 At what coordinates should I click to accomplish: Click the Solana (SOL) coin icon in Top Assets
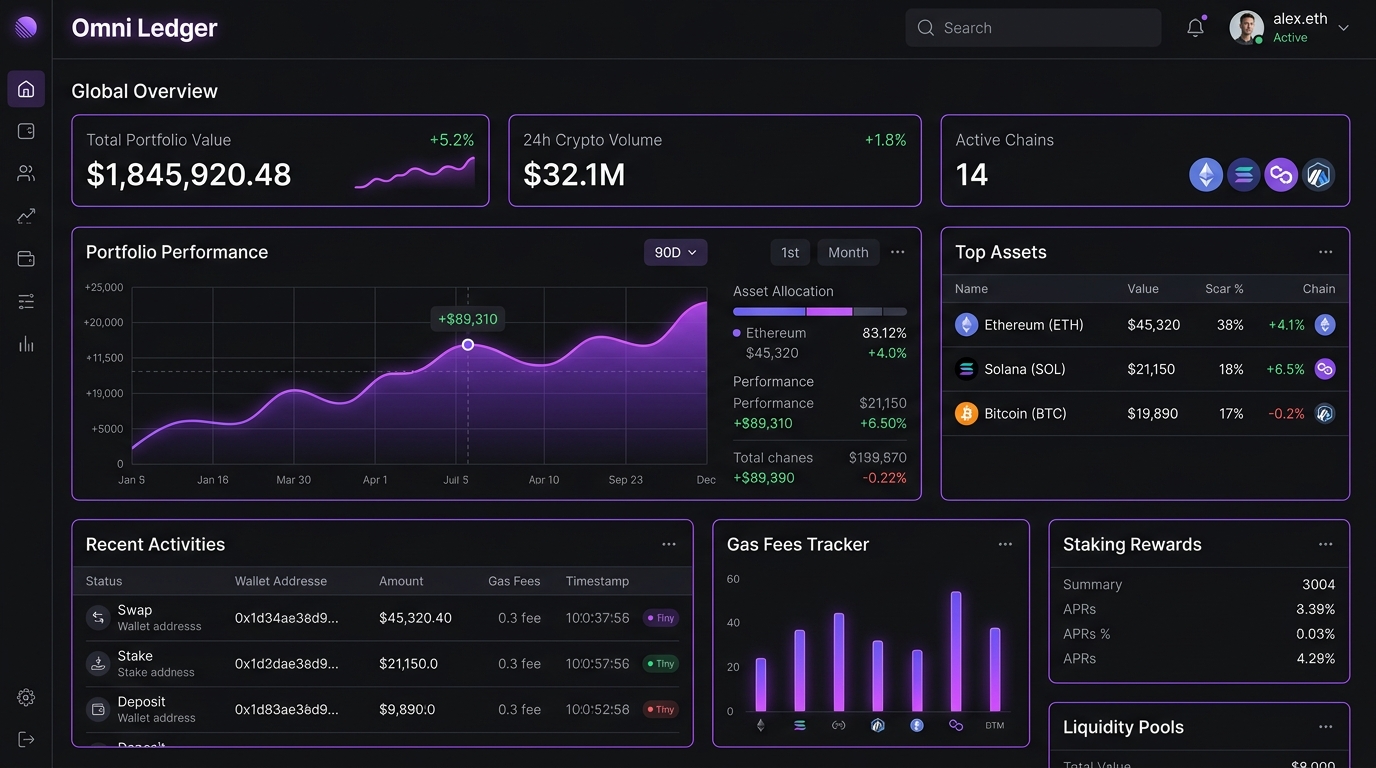(966, 369)
